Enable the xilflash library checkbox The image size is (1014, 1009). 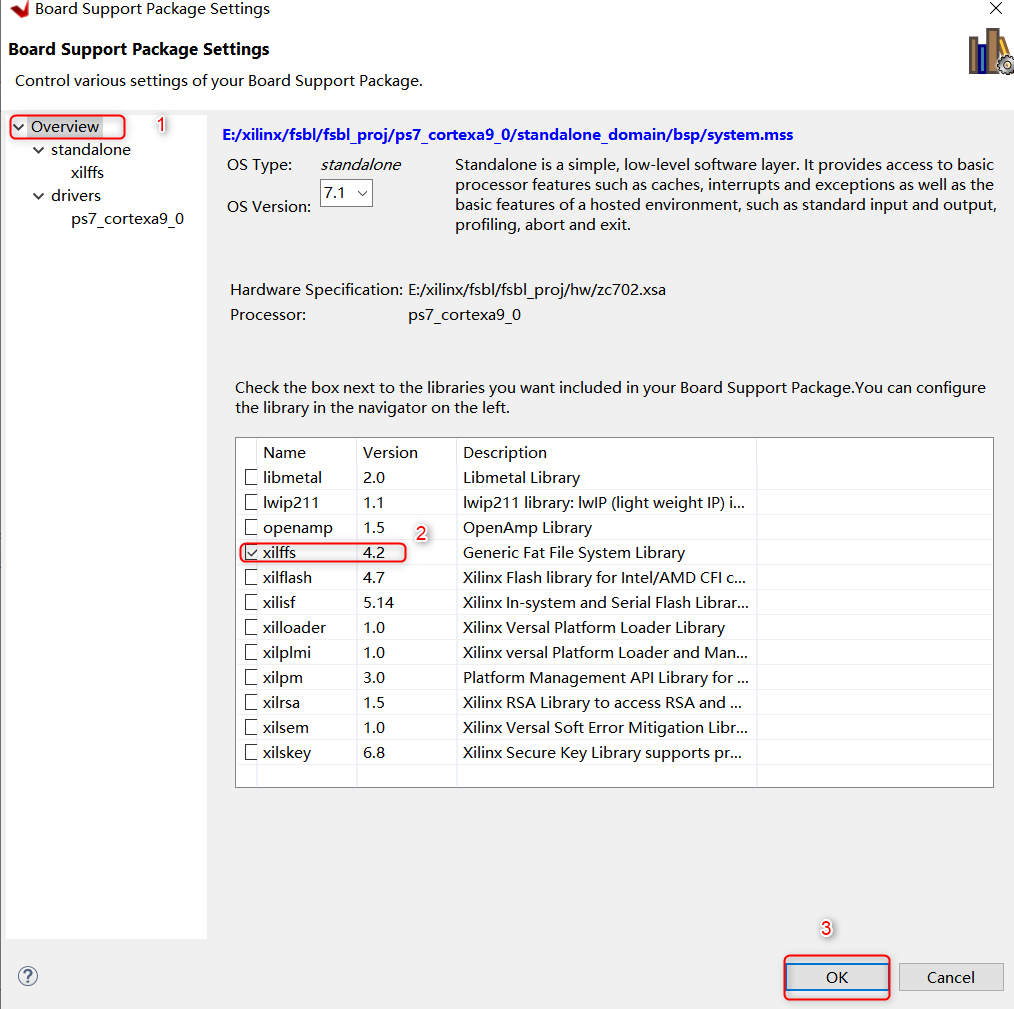click(x=250, y=577)
